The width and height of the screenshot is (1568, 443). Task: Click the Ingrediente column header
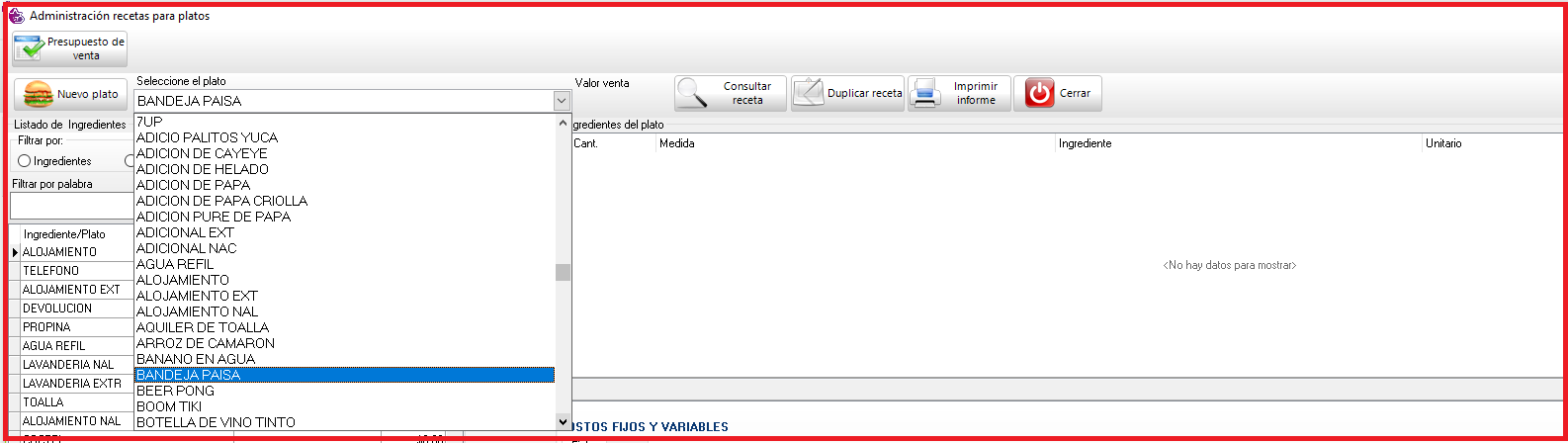click(1085, 143)
